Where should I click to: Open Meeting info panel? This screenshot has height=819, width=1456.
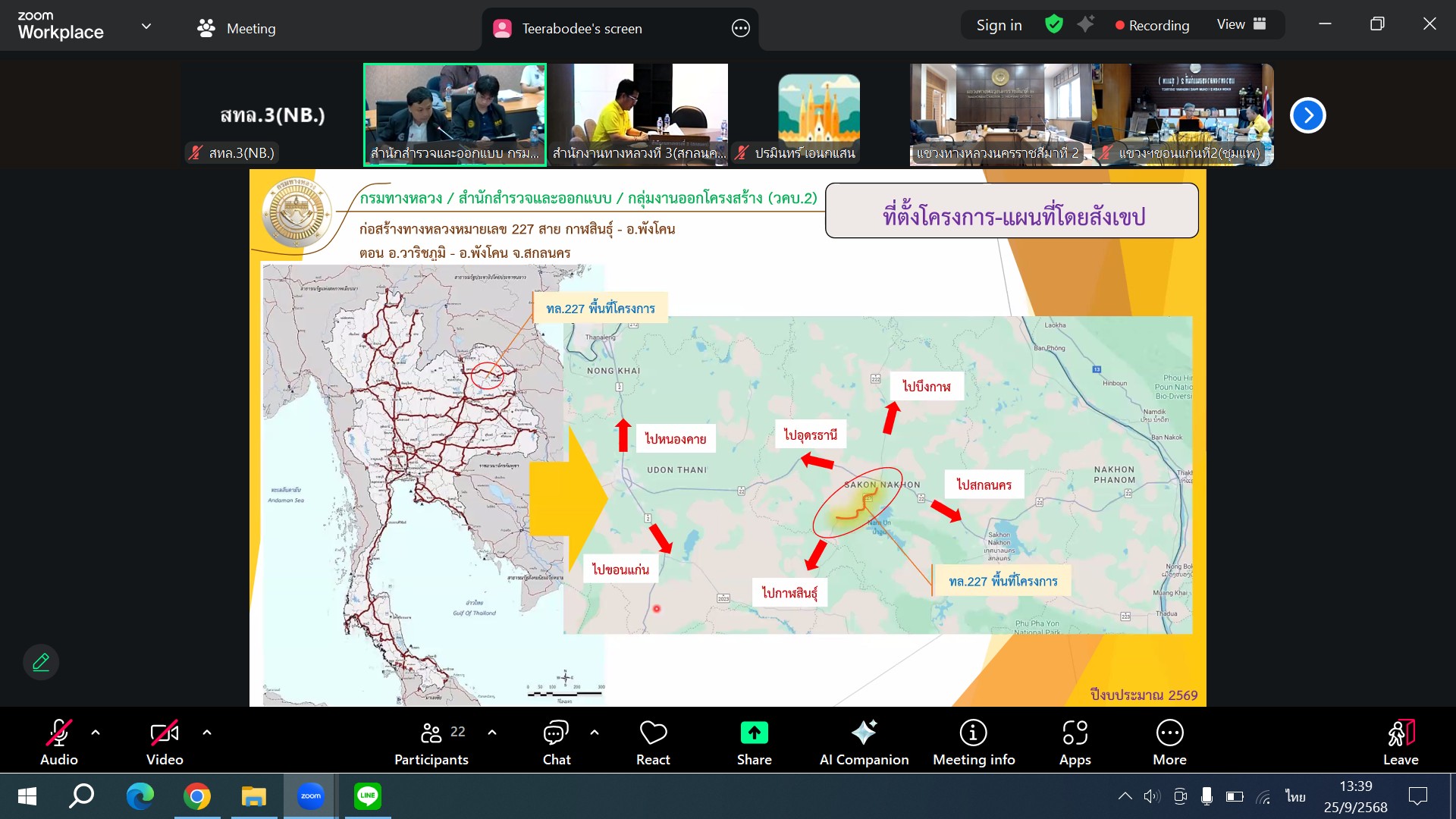tap(974, 742)
